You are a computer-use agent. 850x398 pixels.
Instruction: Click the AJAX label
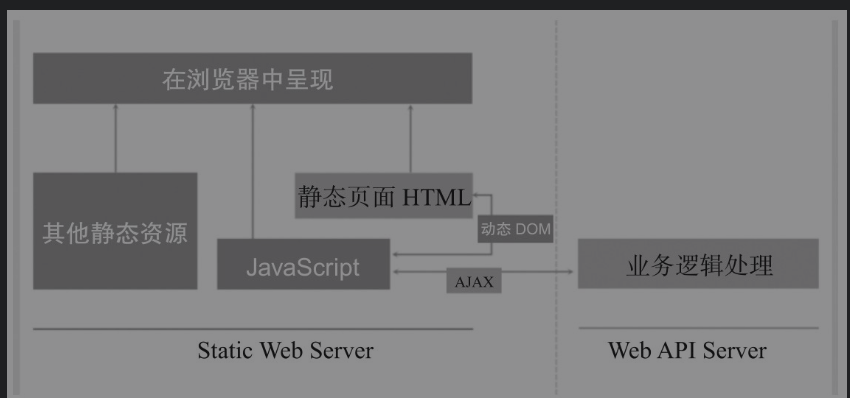474,281
